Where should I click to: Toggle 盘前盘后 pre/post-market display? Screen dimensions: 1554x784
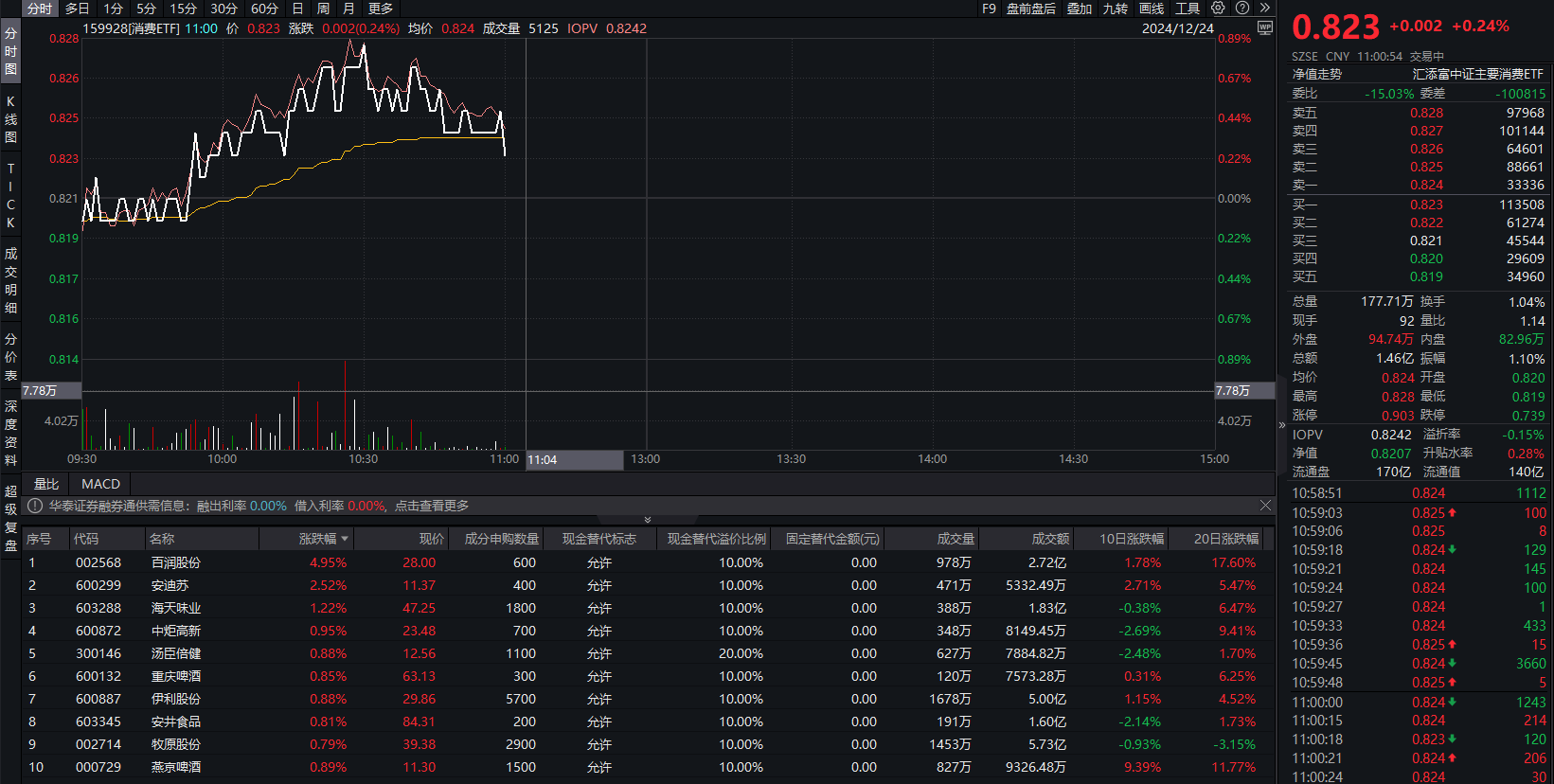tap(1030, 9)
